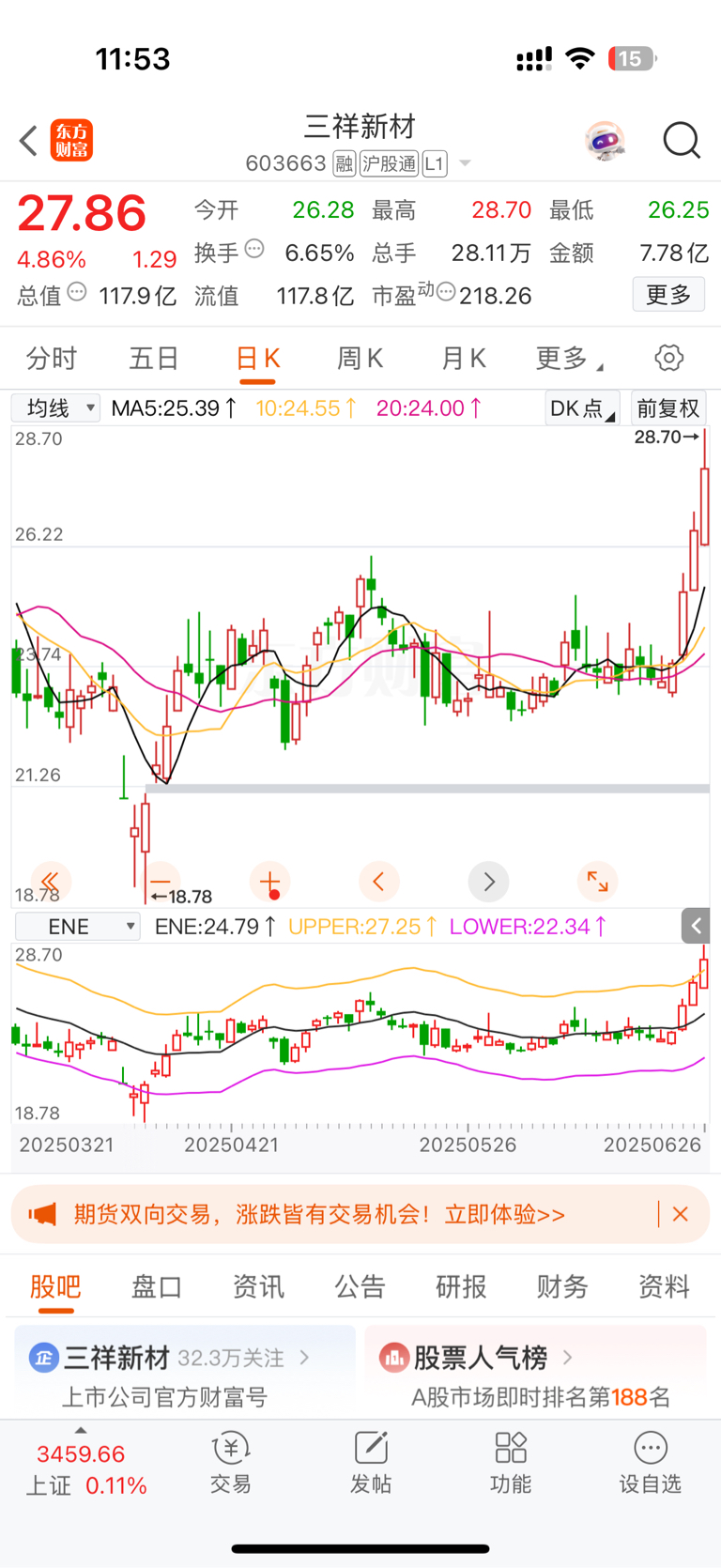Switch to 月K chart tab
The height and width of the screenshot is (1568, 721).
[x=463, y=358]
